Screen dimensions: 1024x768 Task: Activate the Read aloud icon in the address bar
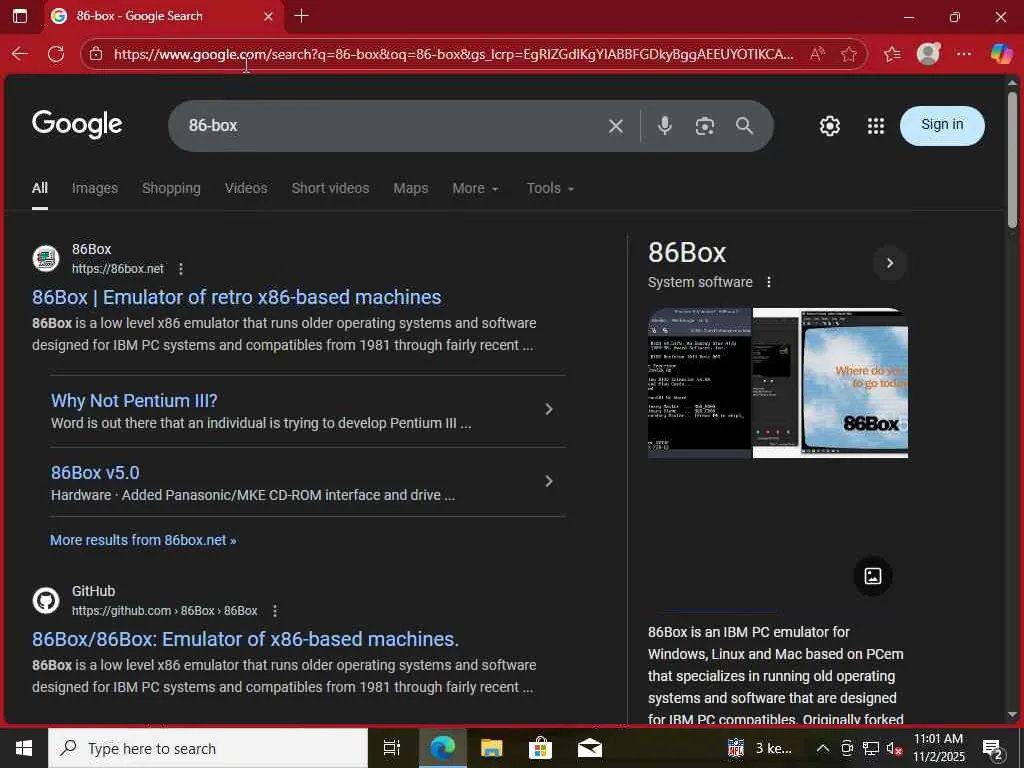click(x=817, y=54)
